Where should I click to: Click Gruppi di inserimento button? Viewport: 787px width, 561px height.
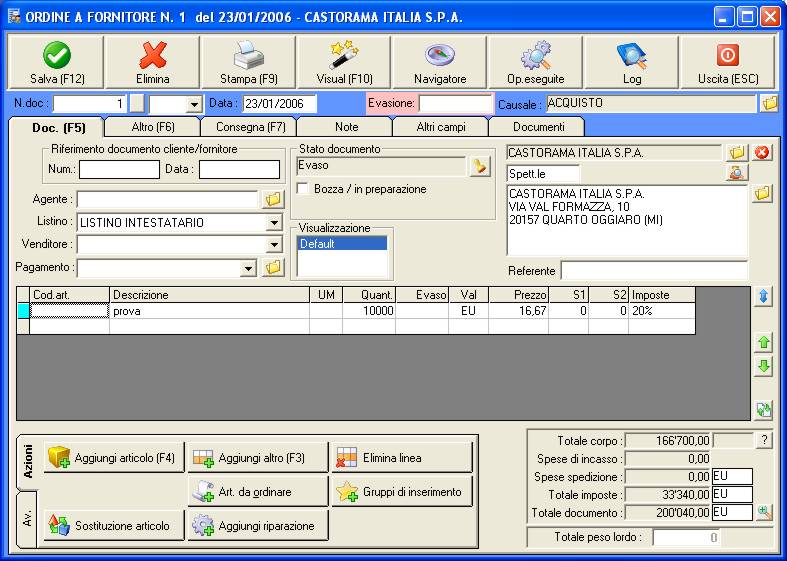point(402,492)
